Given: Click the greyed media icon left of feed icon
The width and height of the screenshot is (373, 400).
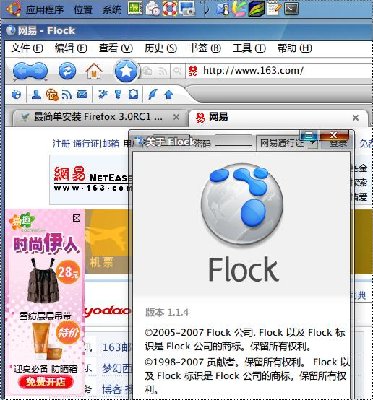Looking at the screenshot, I should click(147, 71).
